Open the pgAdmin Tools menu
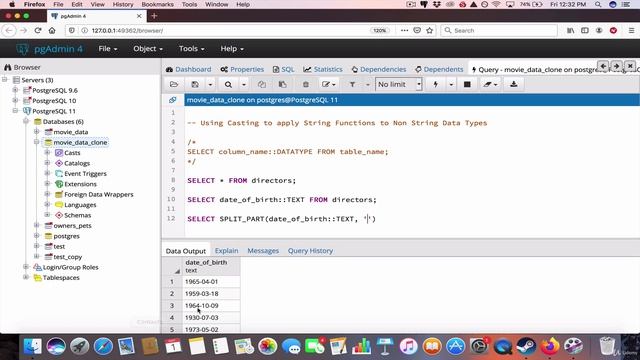 (191, 49)
